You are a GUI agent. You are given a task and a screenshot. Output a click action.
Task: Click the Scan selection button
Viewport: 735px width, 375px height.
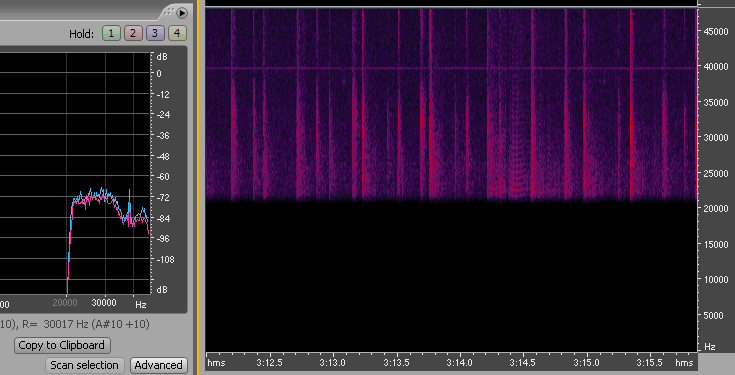(x=84, y=365)
